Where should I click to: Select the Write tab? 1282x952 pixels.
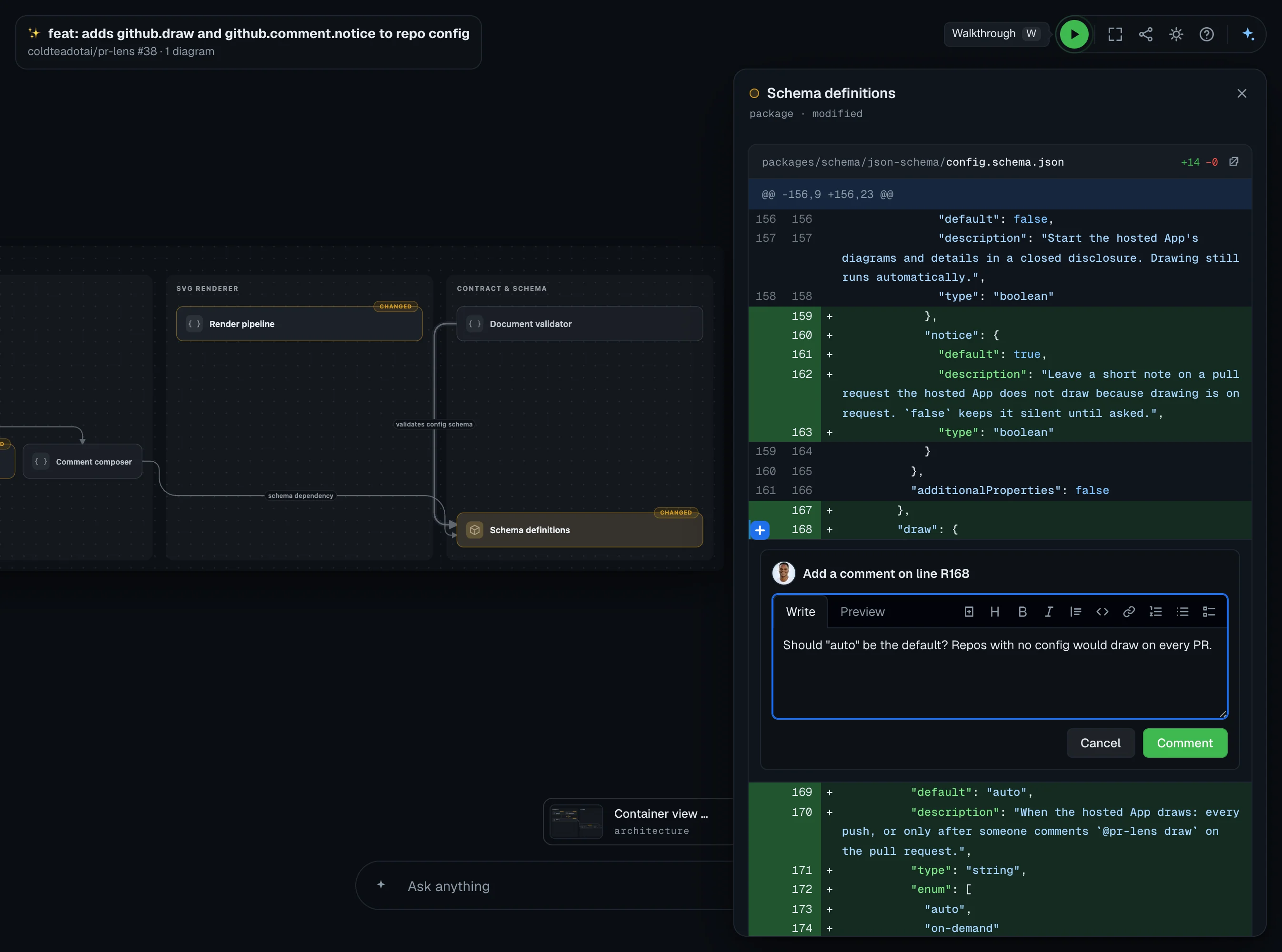click(800, 612)
